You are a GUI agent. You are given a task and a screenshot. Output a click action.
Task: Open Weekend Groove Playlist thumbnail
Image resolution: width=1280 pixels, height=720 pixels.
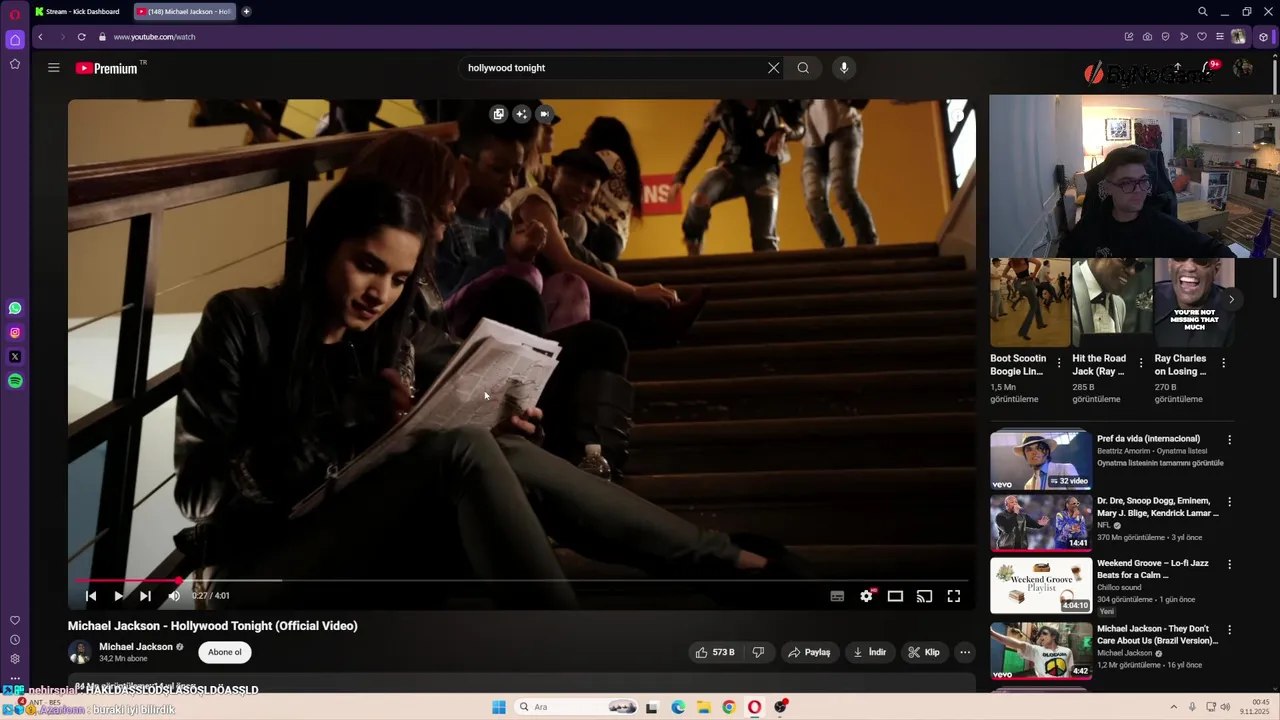click(1041, 585)
